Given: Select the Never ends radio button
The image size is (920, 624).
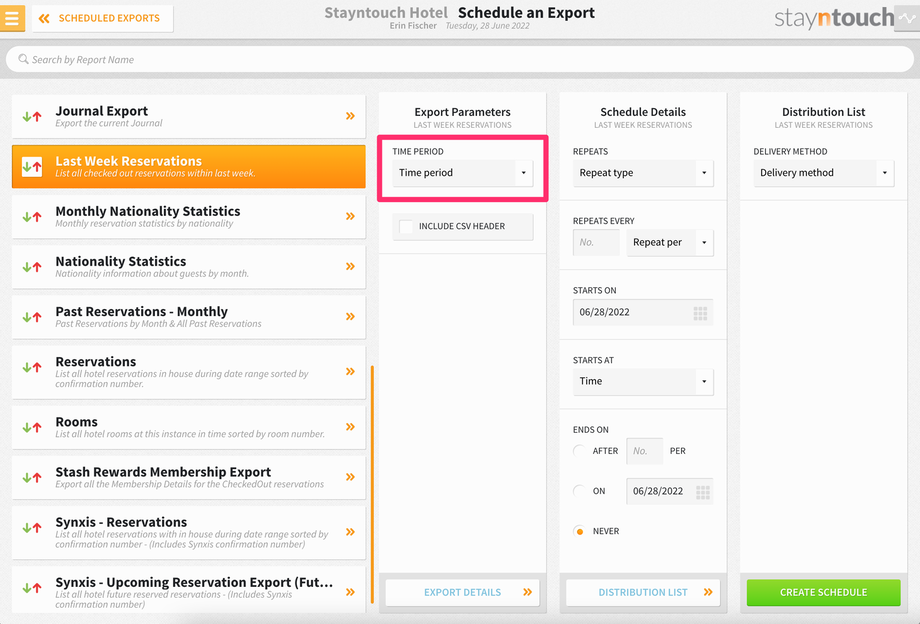Looking at the screenshot, I should click(580, 531).
